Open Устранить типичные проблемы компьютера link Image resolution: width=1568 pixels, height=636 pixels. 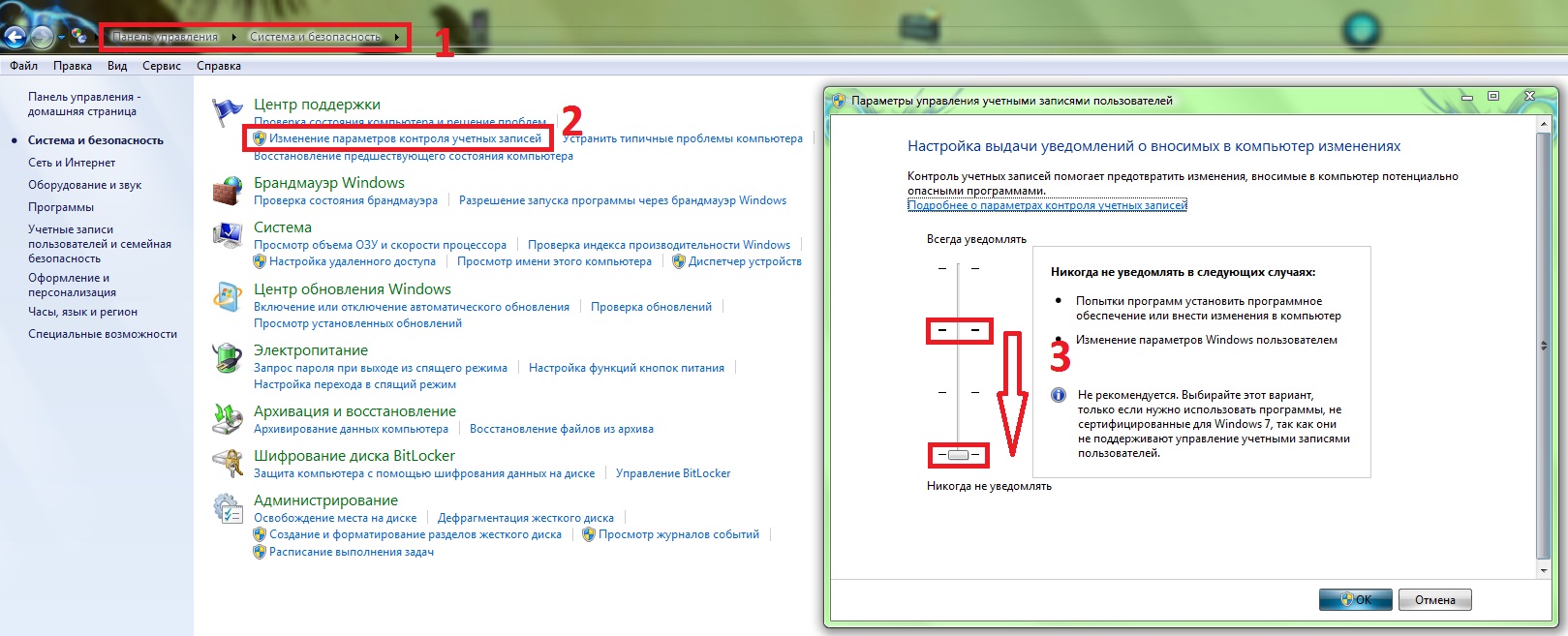(683, 138)
